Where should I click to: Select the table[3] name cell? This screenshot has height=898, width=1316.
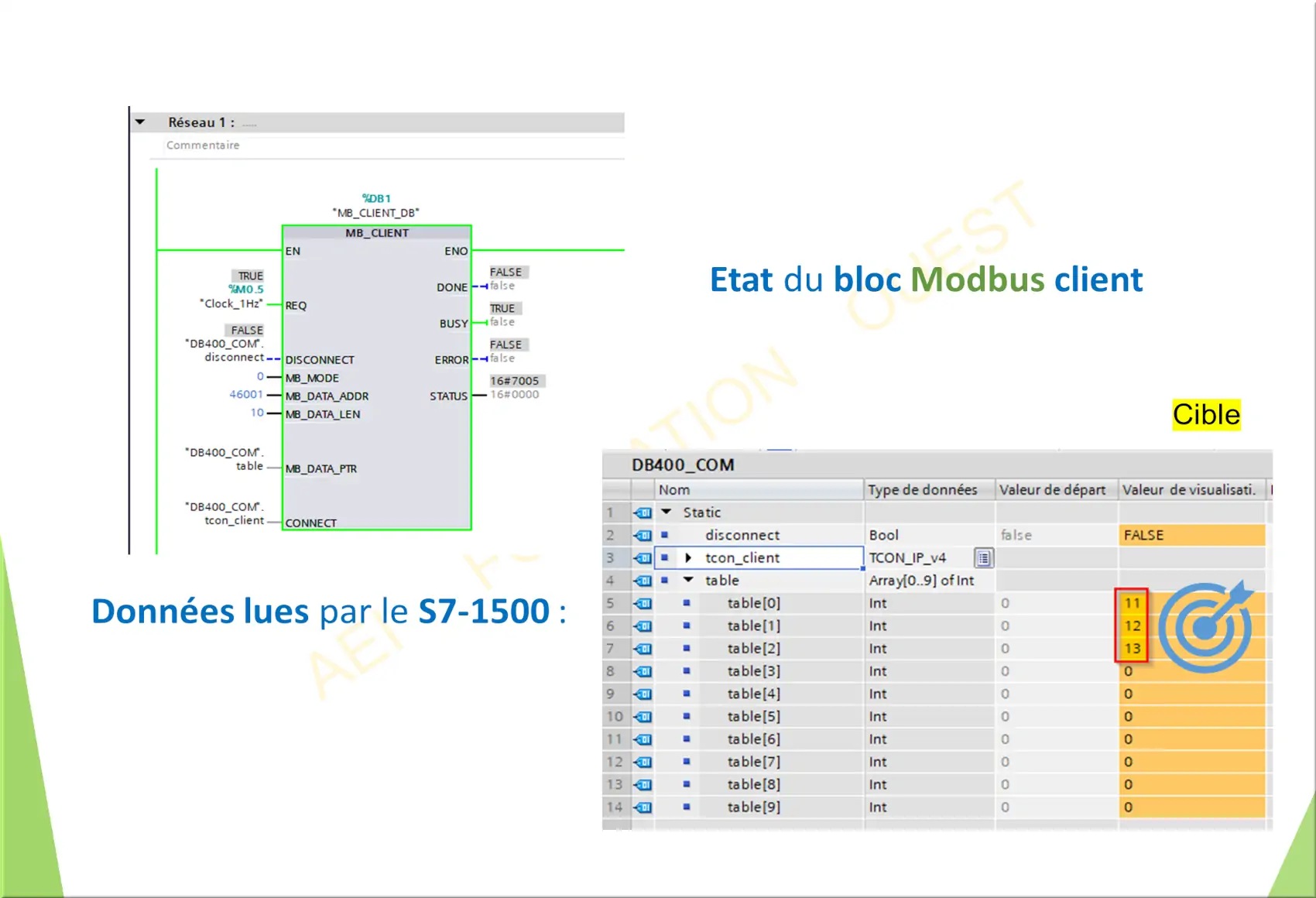pyautogui.click(x=759, y=671)
